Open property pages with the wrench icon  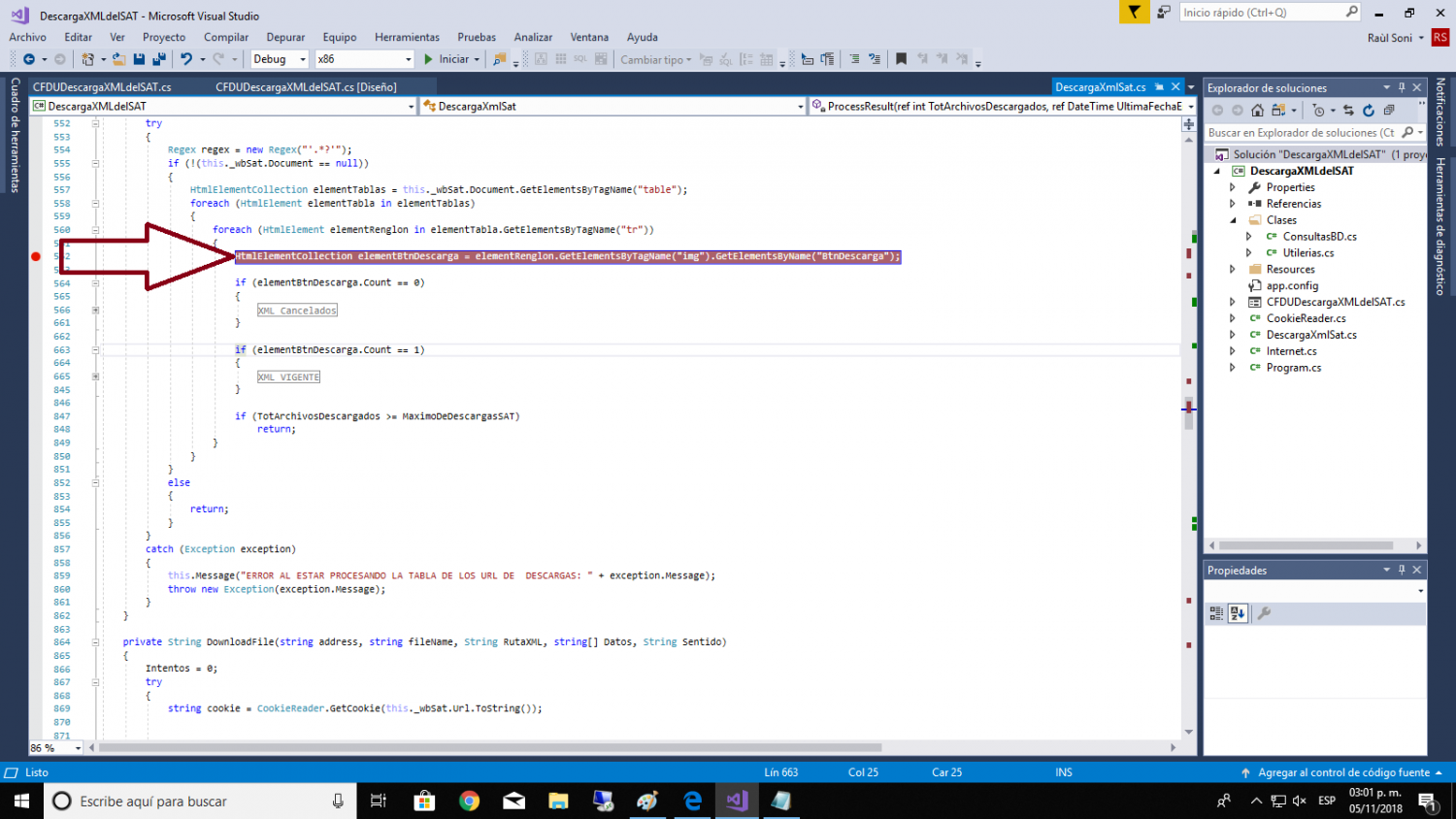click(x=1264, y=613)
